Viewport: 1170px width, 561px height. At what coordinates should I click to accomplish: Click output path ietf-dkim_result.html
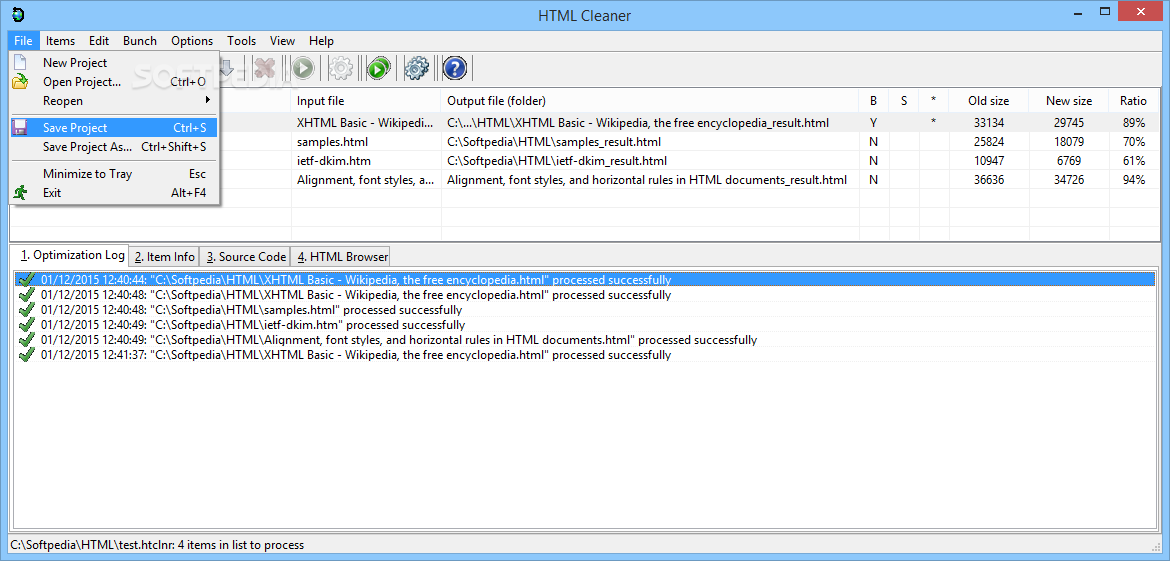click(x=557, y=160)
